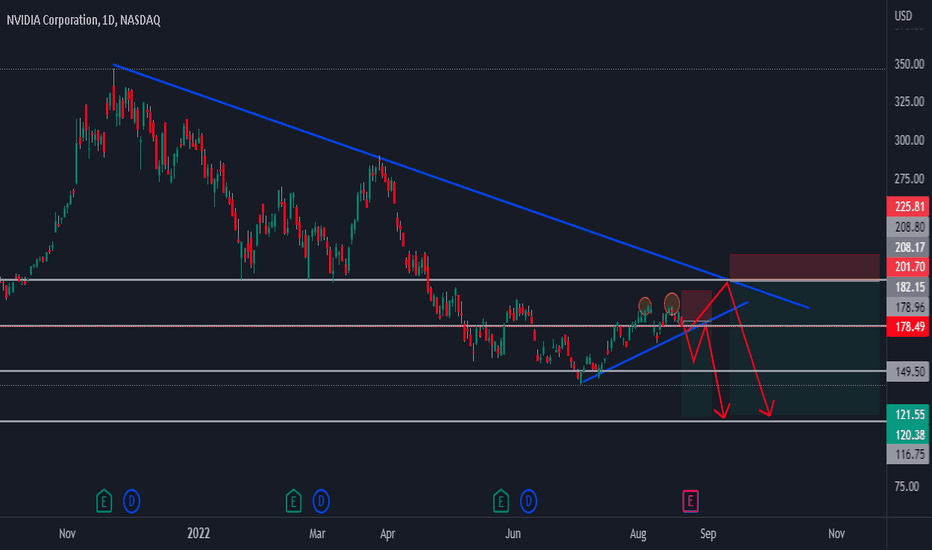Select the gray 208.17 price label

[909, 247]
